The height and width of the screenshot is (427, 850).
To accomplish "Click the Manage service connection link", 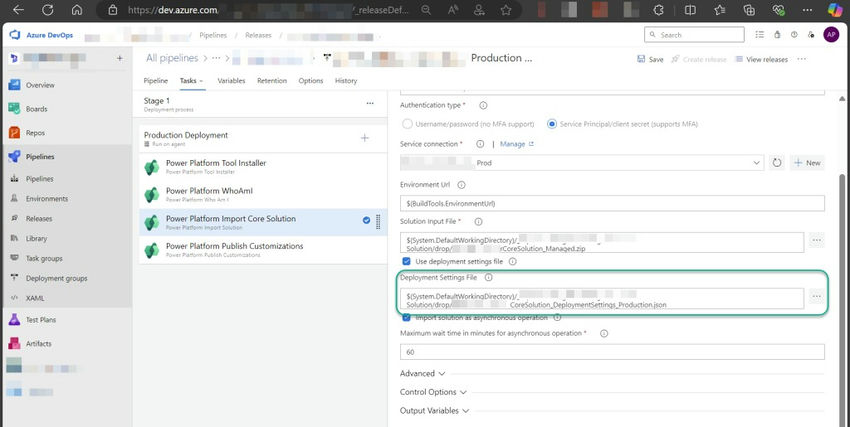I will (517, 144).
